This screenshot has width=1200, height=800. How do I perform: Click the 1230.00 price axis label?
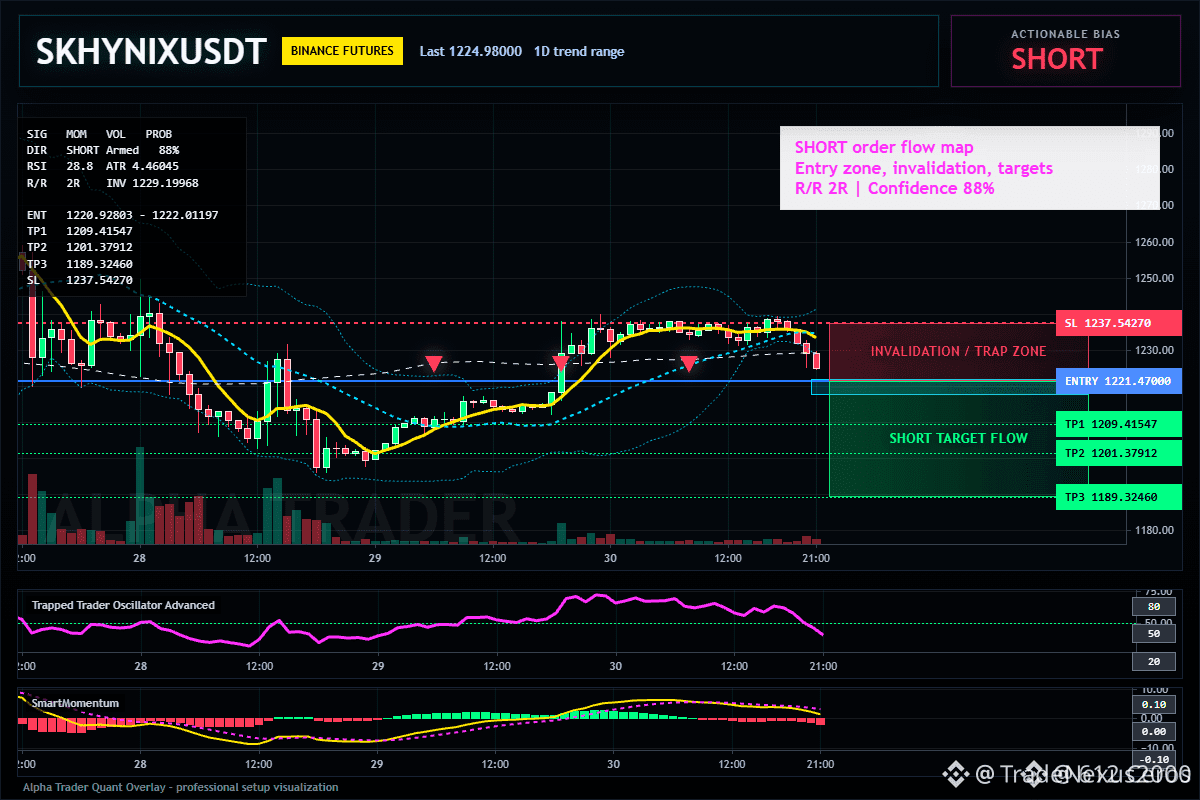[x=1153, y=350]
